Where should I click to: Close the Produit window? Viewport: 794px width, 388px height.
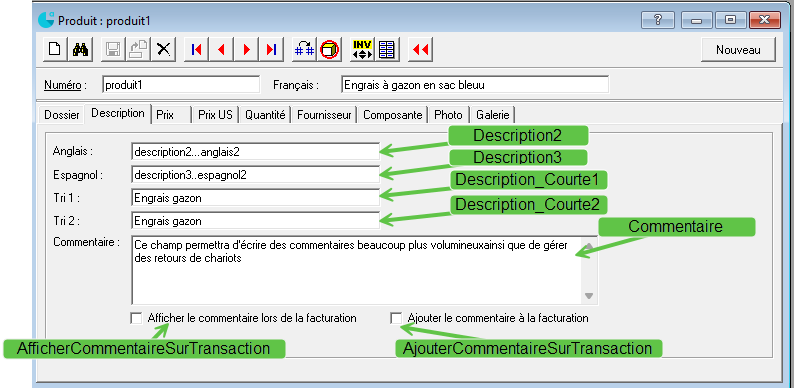click(x=764, y=20)
